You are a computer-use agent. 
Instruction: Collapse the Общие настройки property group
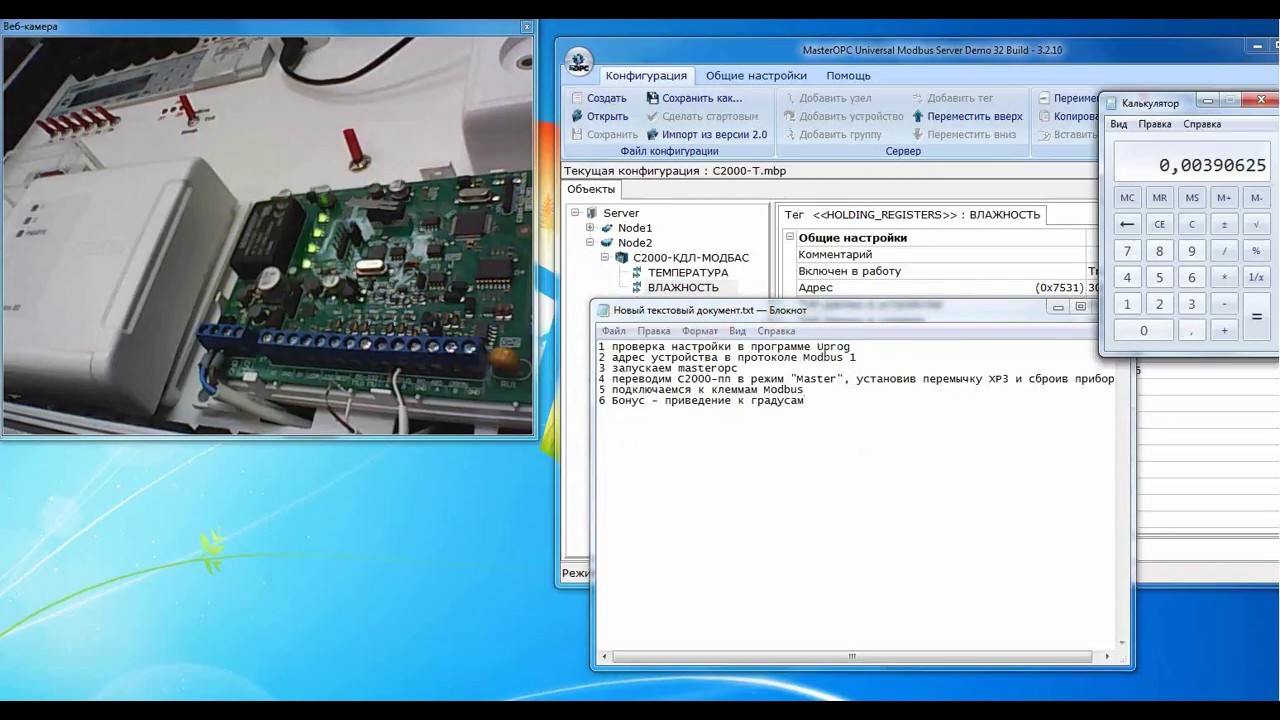[x=790, y=238]
